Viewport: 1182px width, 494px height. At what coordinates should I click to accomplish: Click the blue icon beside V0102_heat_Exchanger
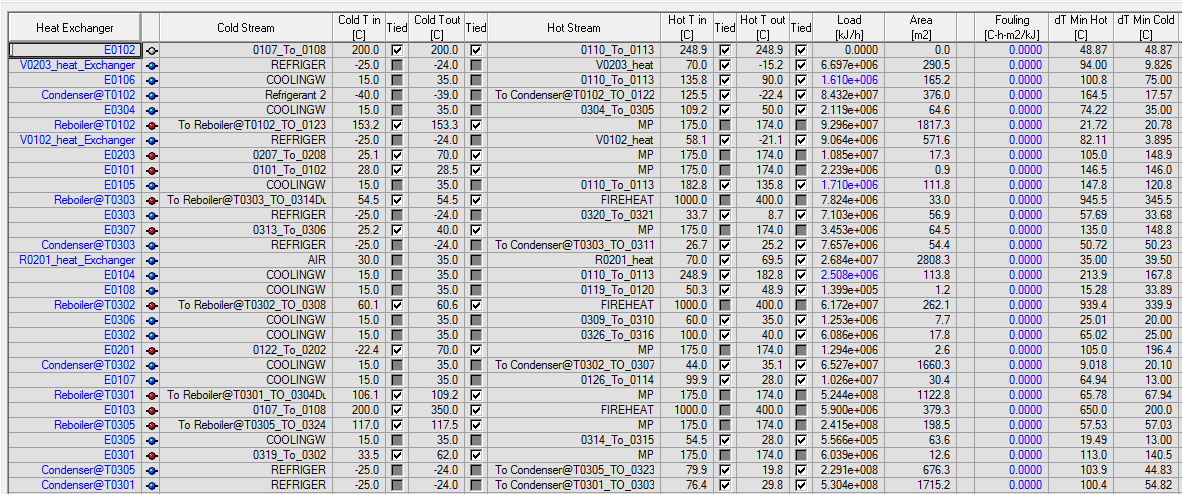pyautogui.click(x=152, y=140)
